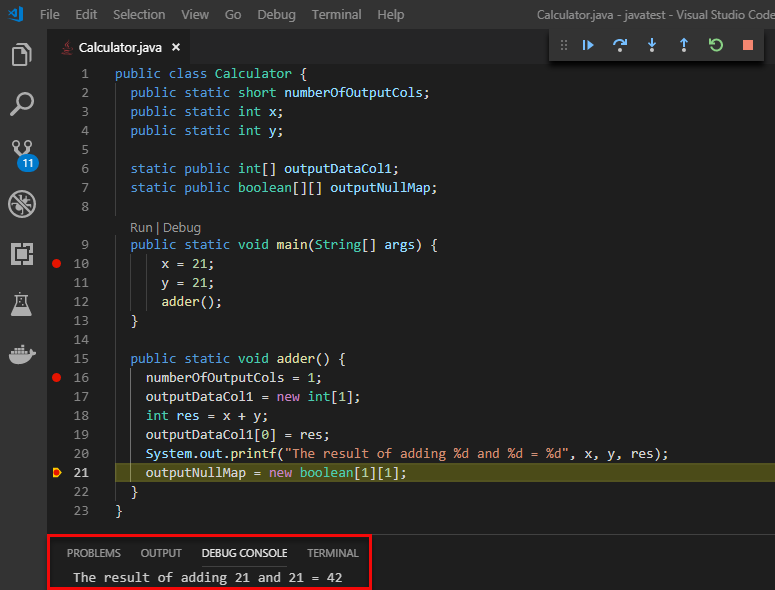Image resolution: width=775 pixels, height=590 pixels.
Task: Click Step Into debug arrow
Action: pos(652,45)
